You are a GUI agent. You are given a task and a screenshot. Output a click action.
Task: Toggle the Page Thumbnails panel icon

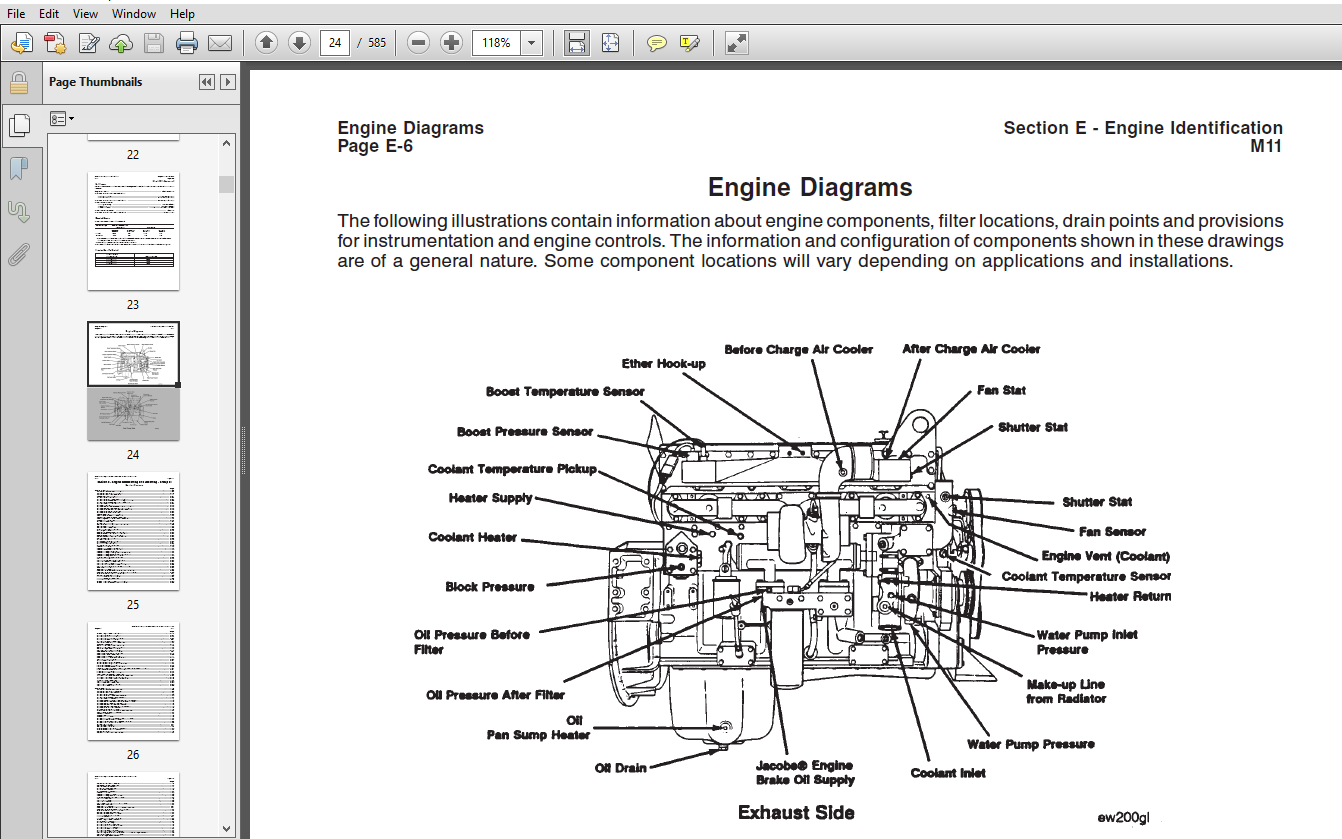19,125
